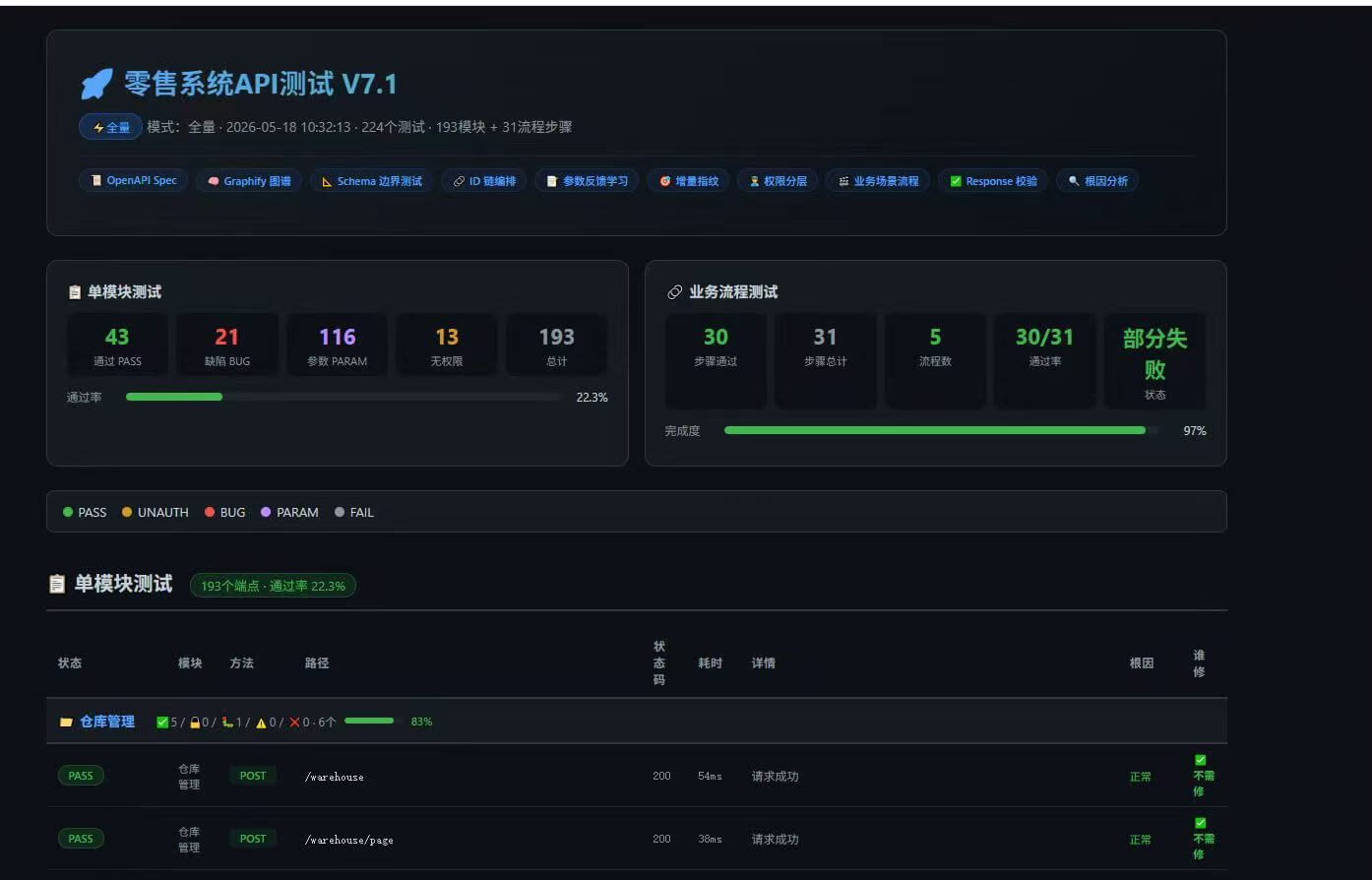This screenshot has width=1372, height=880.
Task: Click the 5 流程数 stat card
Action: (x=935, y=361)
